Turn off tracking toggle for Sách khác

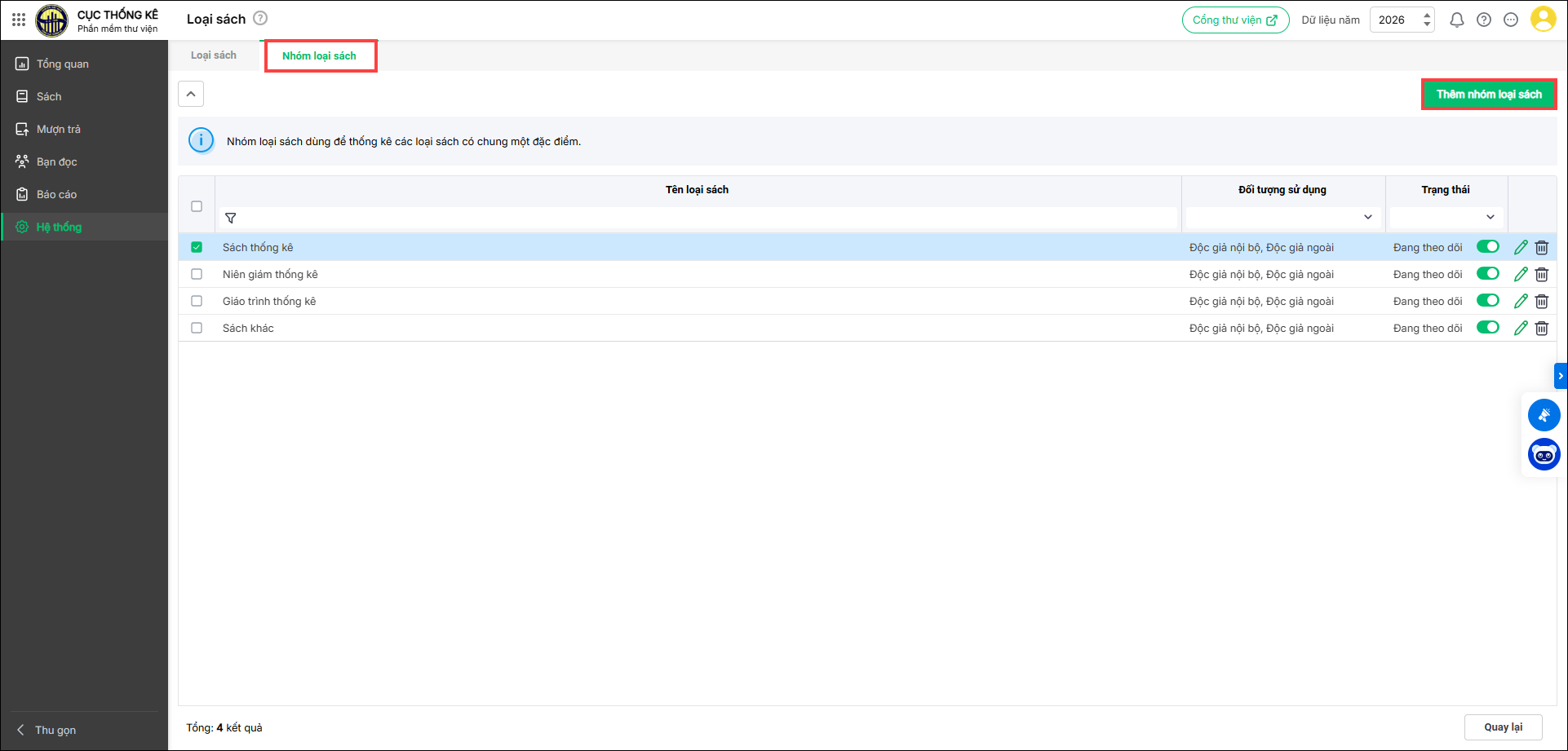1487,328
